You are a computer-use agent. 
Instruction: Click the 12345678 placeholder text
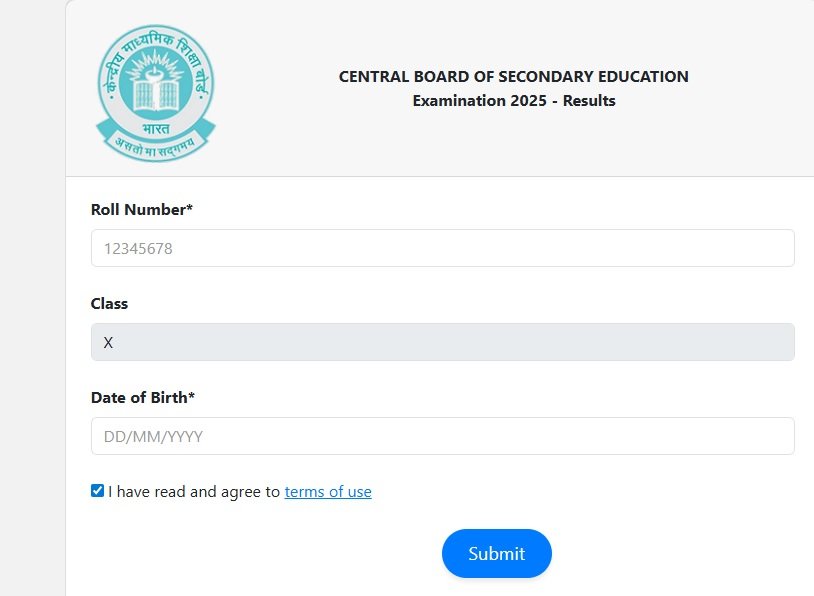click(138, 249)
